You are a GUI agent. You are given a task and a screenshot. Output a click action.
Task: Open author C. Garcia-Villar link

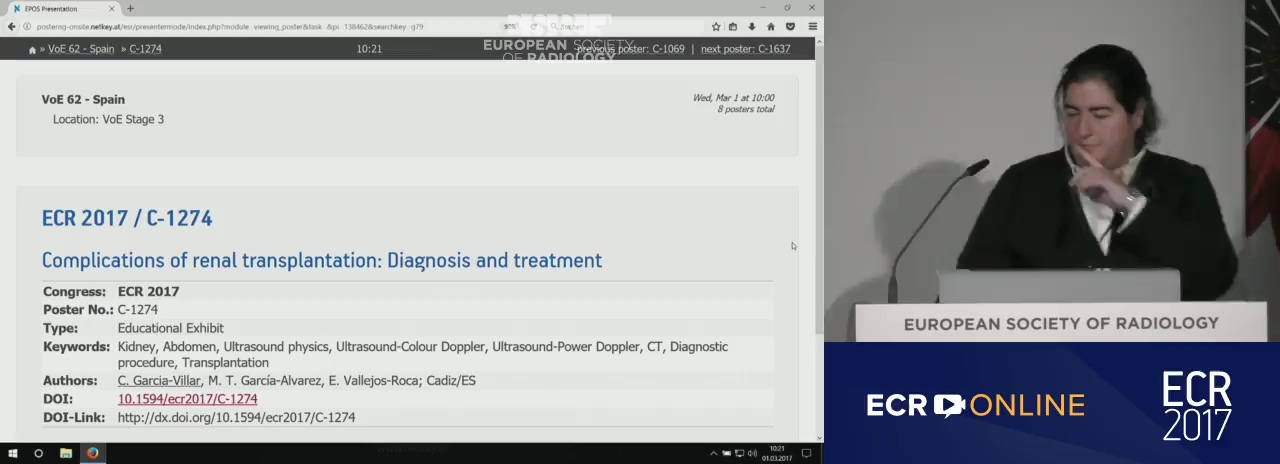click(x=159, y=381)
